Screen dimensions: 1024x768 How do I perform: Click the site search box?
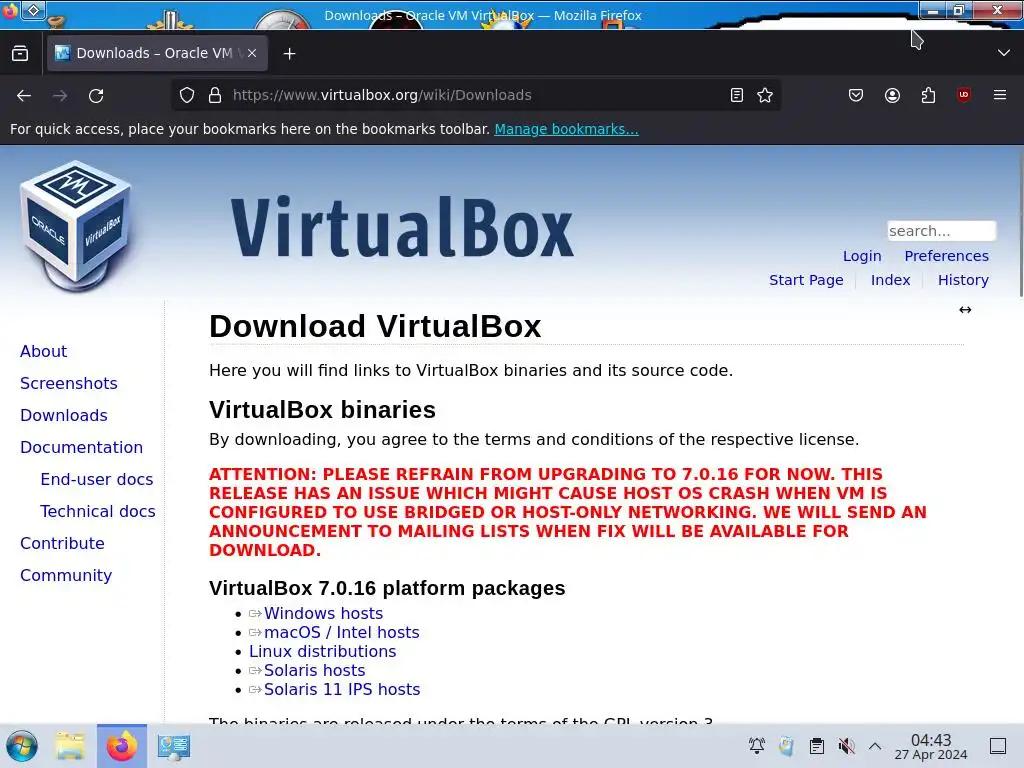click(941, 231)
